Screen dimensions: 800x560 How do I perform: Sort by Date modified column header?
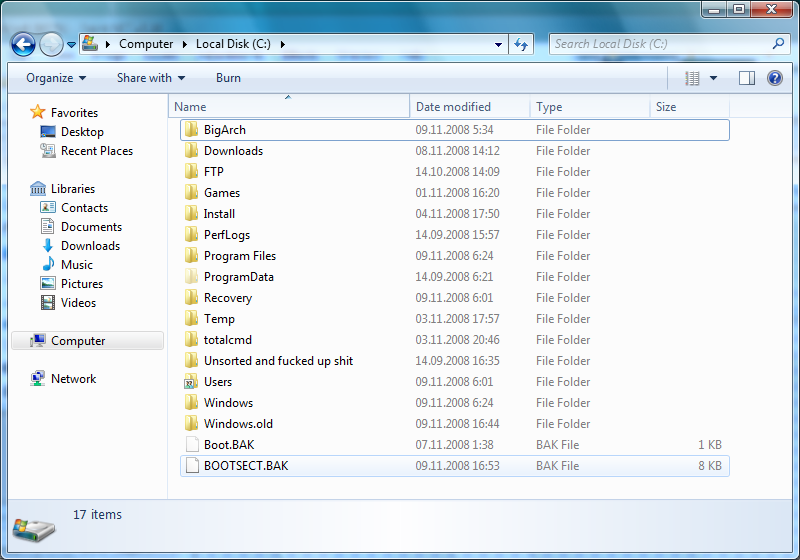pos(470,107)
